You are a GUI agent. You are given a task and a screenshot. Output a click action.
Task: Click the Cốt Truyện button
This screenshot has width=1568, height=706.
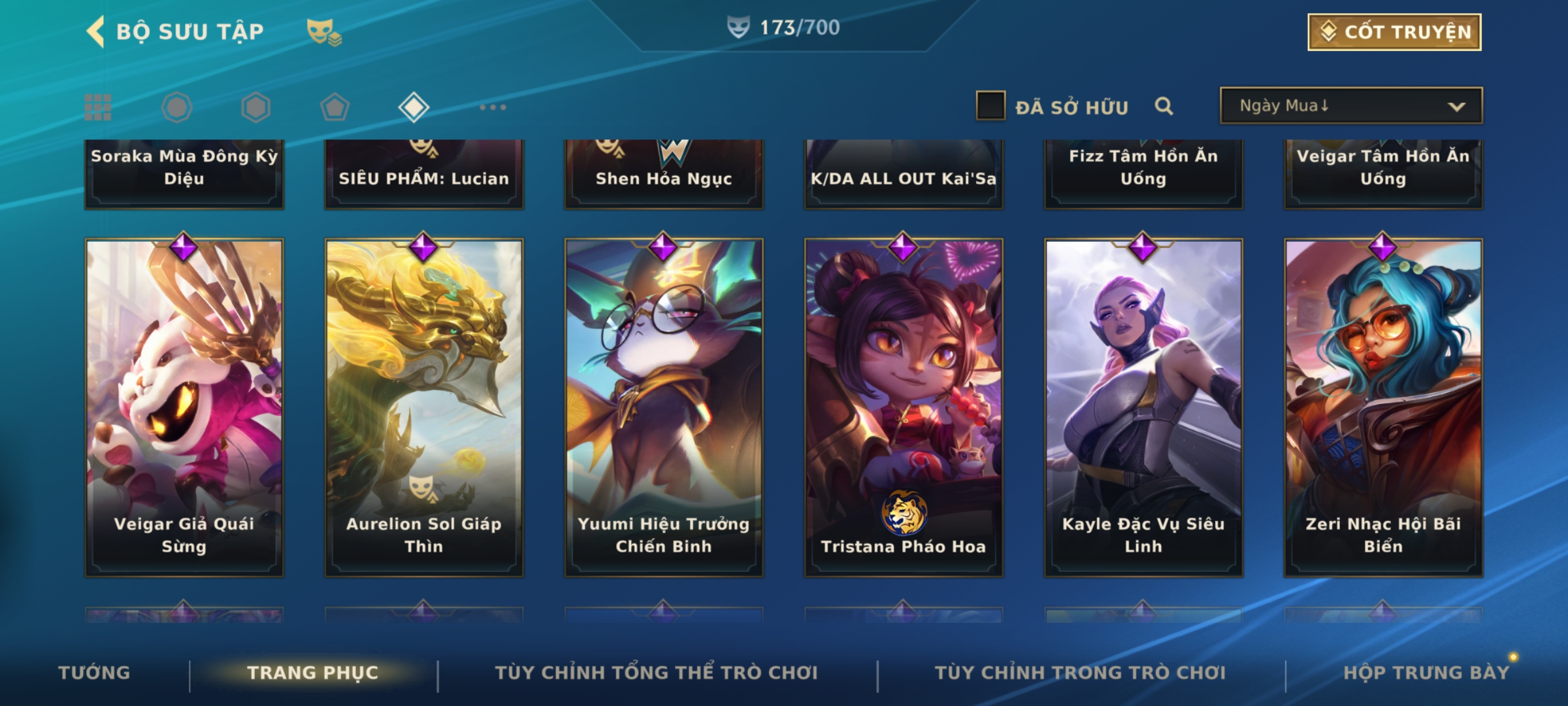click(1394, 32)
